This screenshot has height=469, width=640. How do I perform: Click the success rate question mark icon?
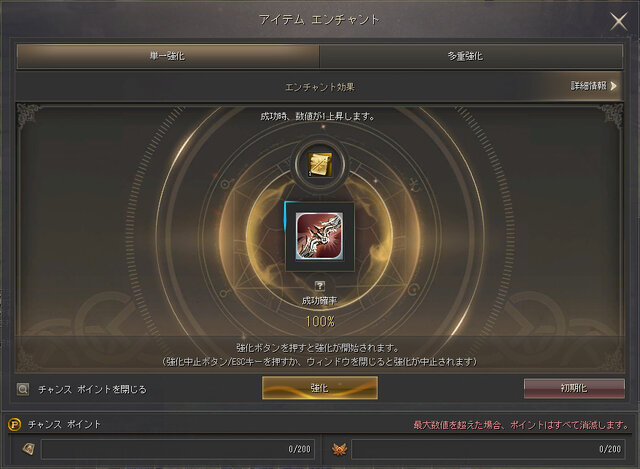320,286
